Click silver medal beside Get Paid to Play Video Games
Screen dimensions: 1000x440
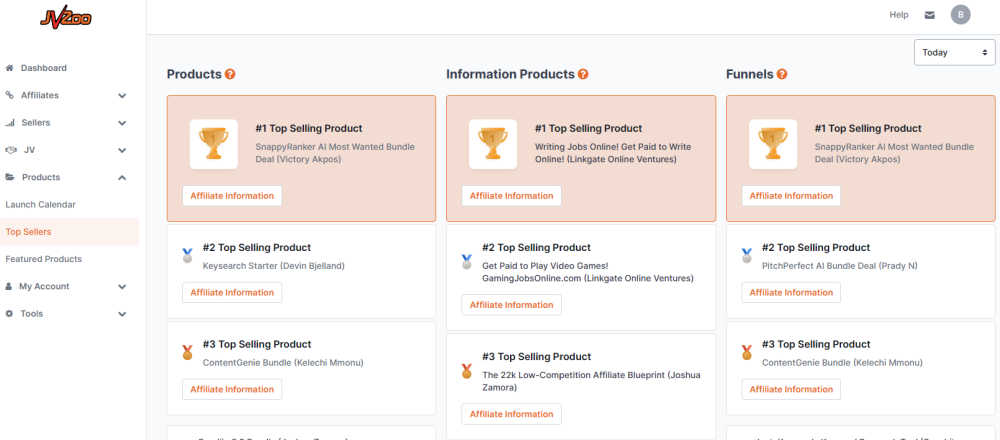click(467, 262)
